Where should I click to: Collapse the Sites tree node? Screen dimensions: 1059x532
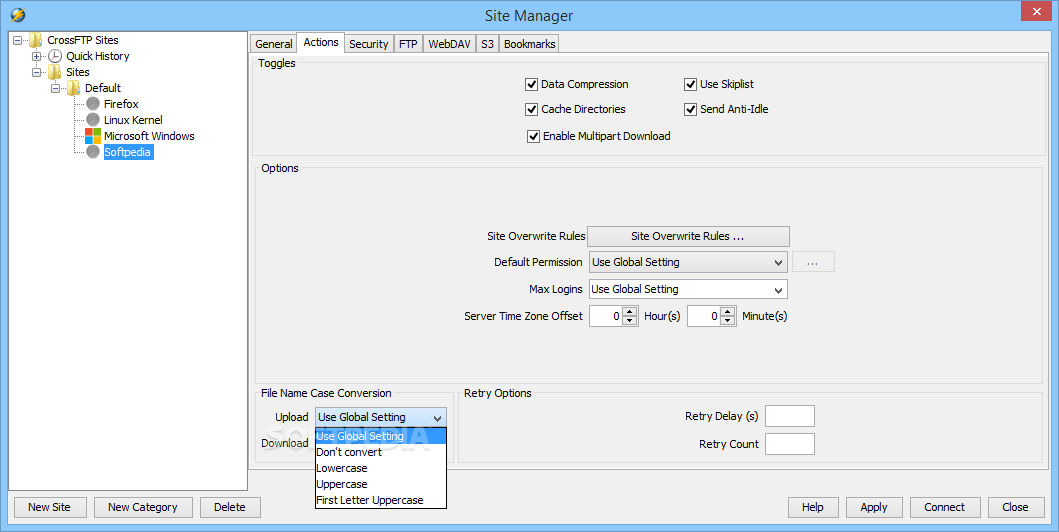[x=36, y=72]
